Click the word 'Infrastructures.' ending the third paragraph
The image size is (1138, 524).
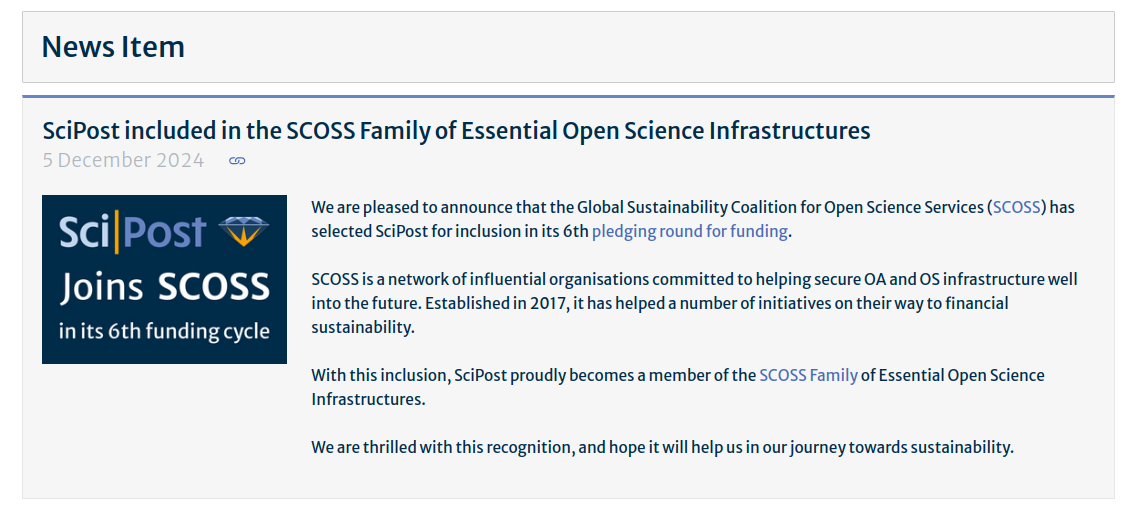368,400
